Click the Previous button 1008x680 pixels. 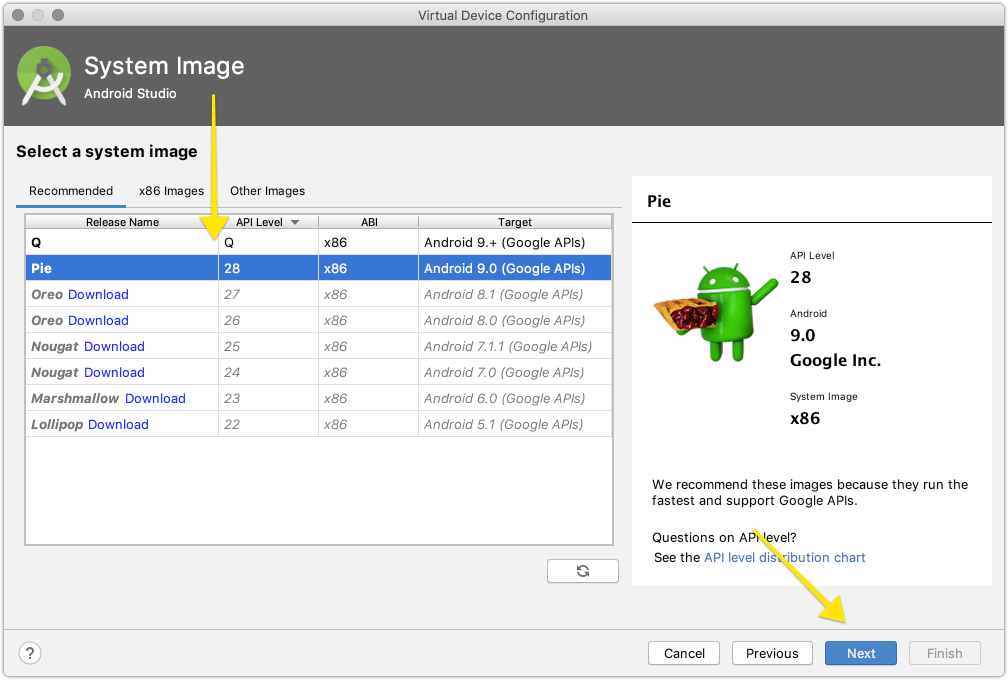click(772, 653)
